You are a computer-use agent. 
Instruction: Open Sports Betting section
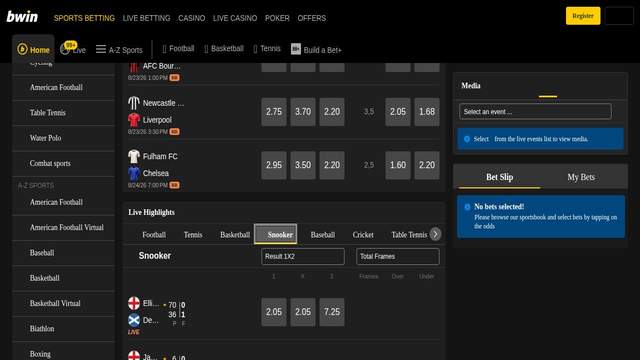click(x=84, y=18)
